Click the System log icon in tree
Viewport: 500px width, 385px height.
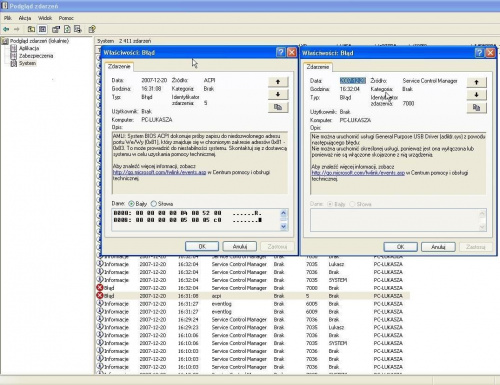pos(14,63)
